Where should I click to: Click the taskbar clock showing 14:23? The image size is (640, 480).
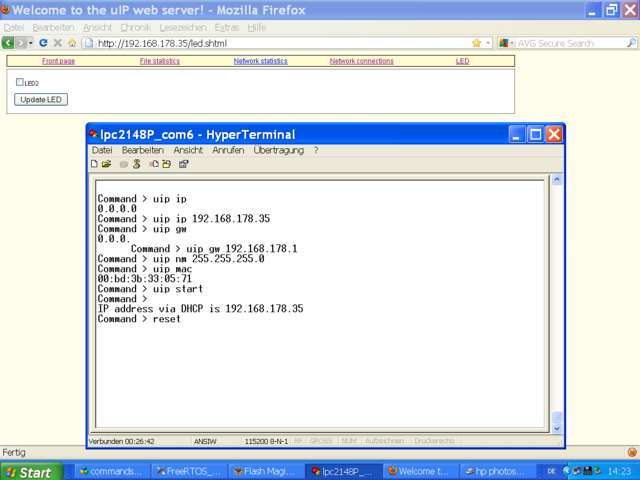(619, 472)
